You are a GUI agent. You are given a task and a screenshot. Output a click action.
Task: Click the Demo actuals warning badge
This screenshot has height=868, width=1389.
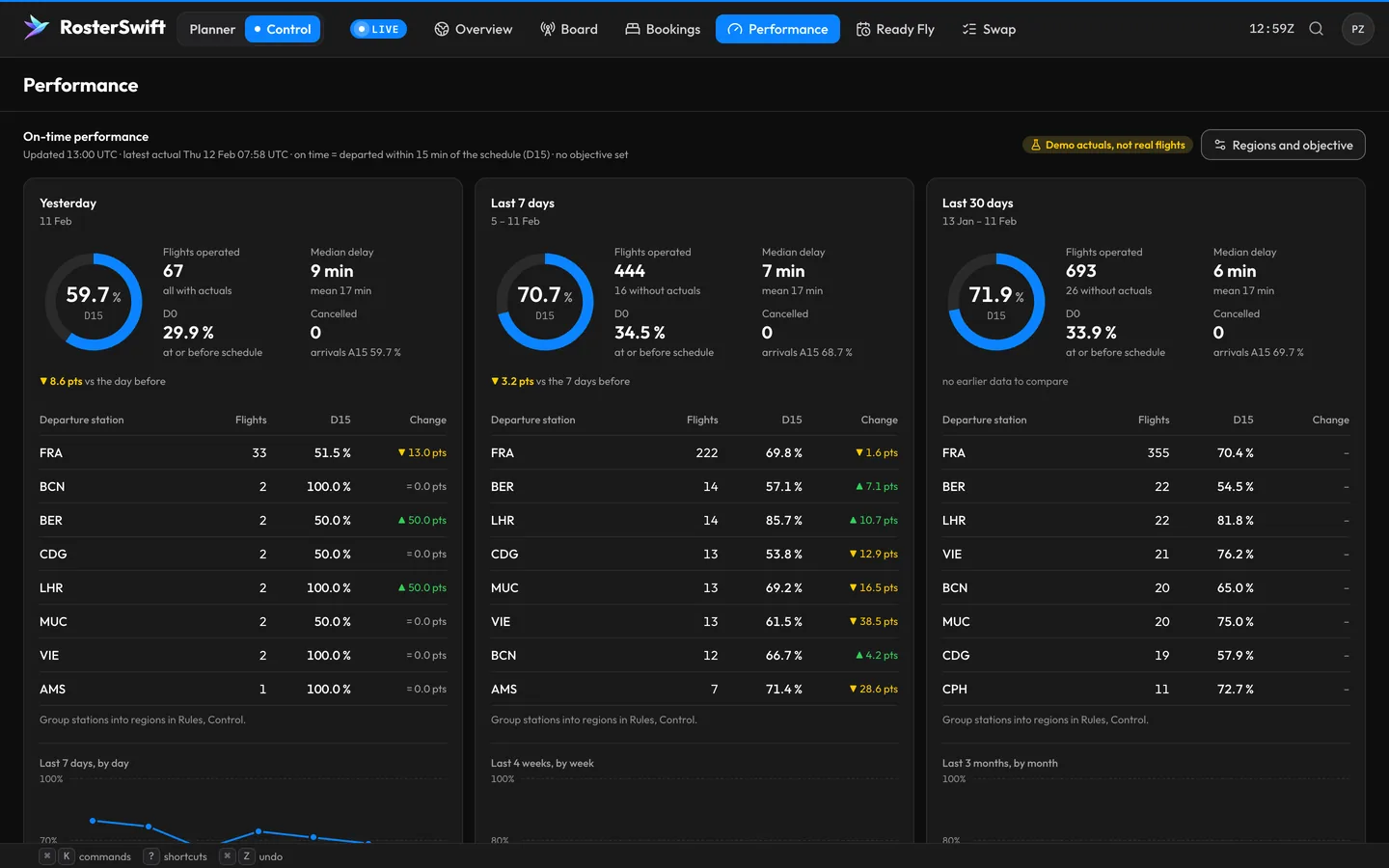tap(1107, 145)
